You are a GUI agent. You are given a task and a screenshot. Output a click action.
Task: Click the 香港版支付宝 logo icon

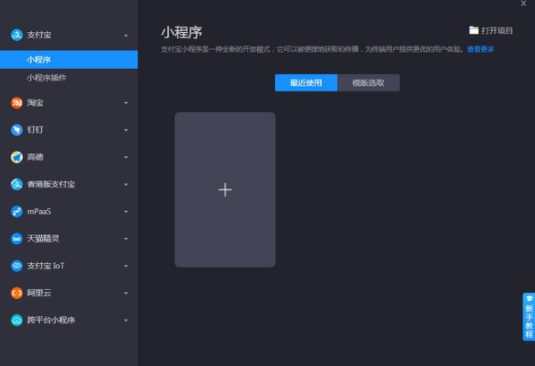point(16,184)
